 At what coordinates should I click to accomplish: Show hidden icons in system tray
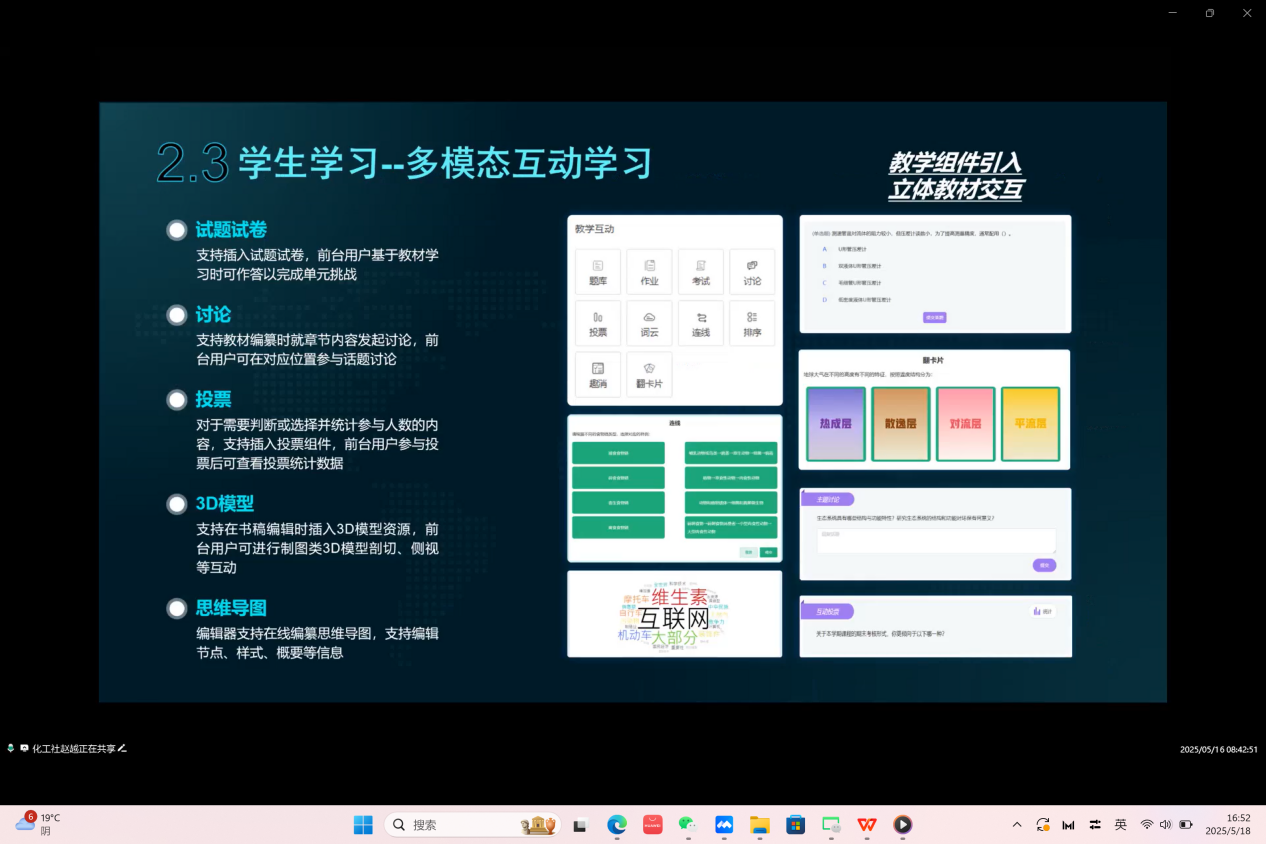pos(1017,825)
